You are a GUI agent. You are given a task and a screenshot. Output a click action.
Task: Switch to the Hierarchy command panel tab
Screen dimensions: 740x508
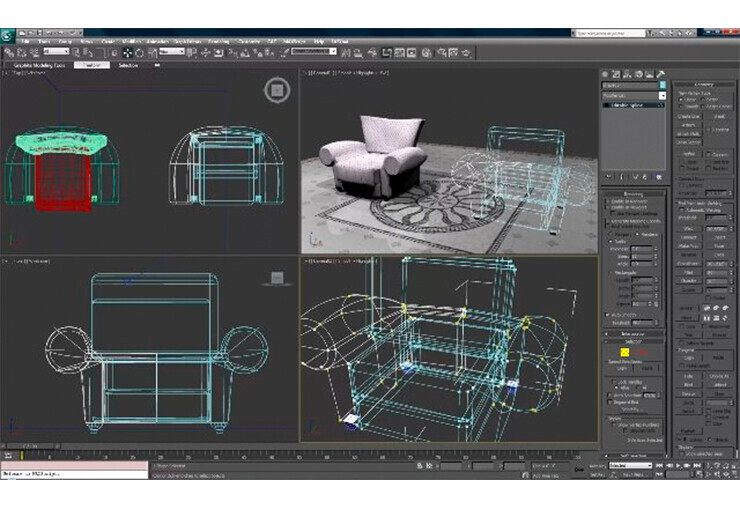(x=627, y=74)
